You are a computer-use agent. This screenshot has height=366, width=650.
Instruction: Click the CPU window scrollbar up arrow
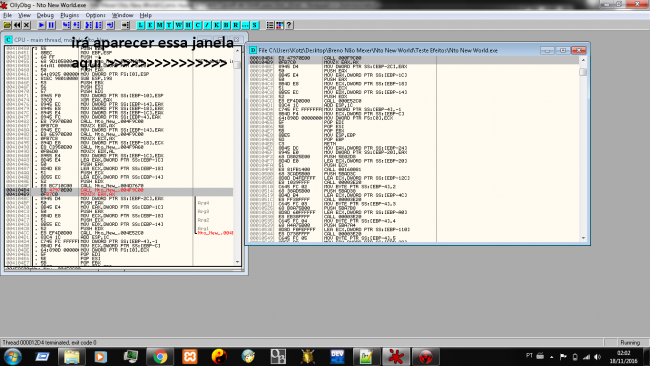(238, 51)
